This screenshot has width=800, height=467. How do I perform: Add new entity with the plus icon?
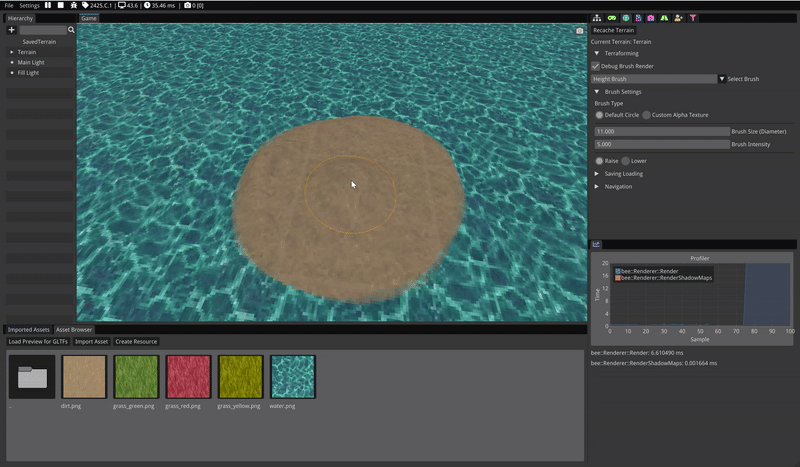[12, 30]
